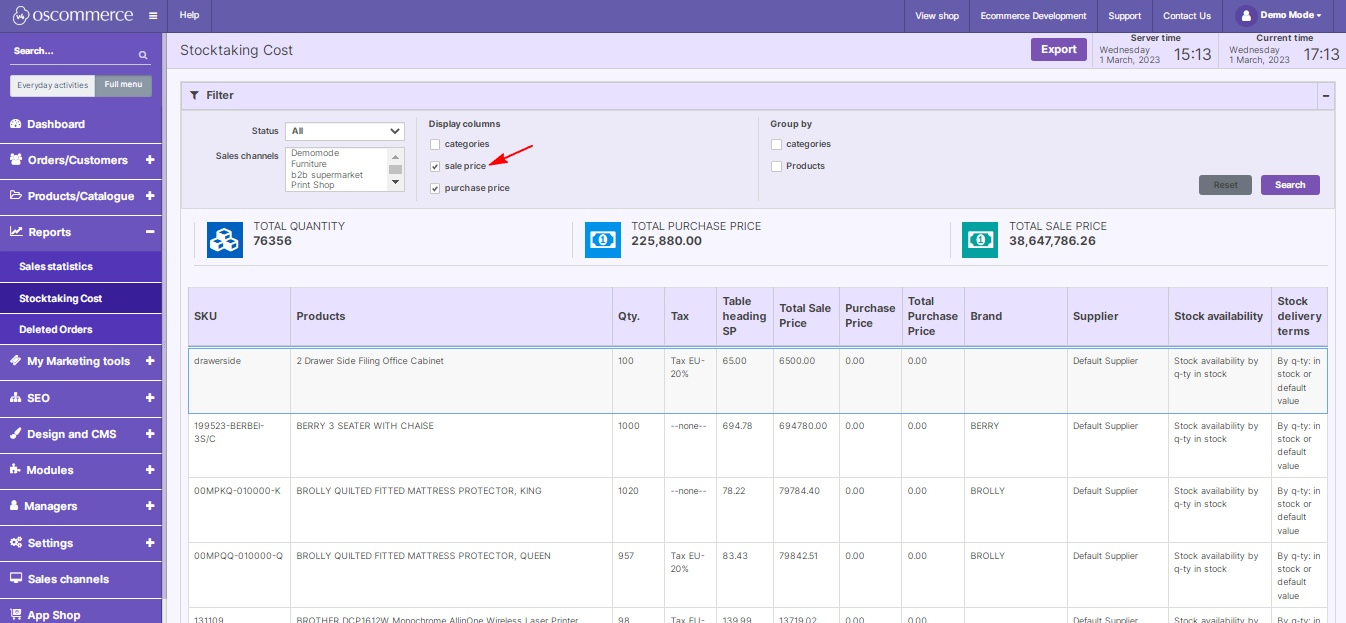Viewport: 1346px width, 623px height.
Task: Click the Total Sale Price money icon
Action: click(980, 240)
